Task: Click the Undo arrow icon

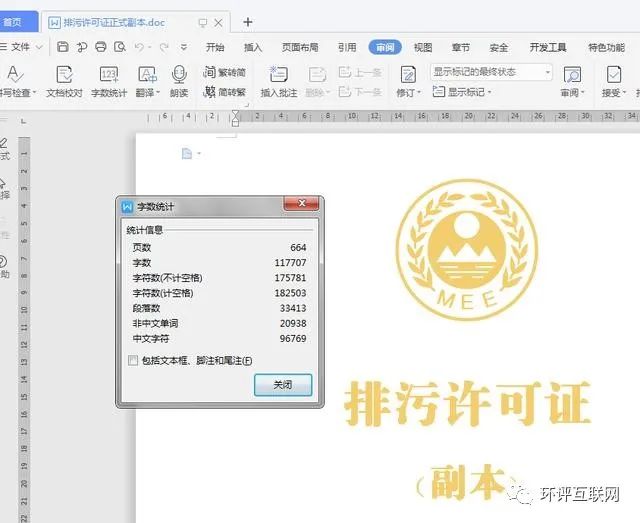Action: point(139,47)
